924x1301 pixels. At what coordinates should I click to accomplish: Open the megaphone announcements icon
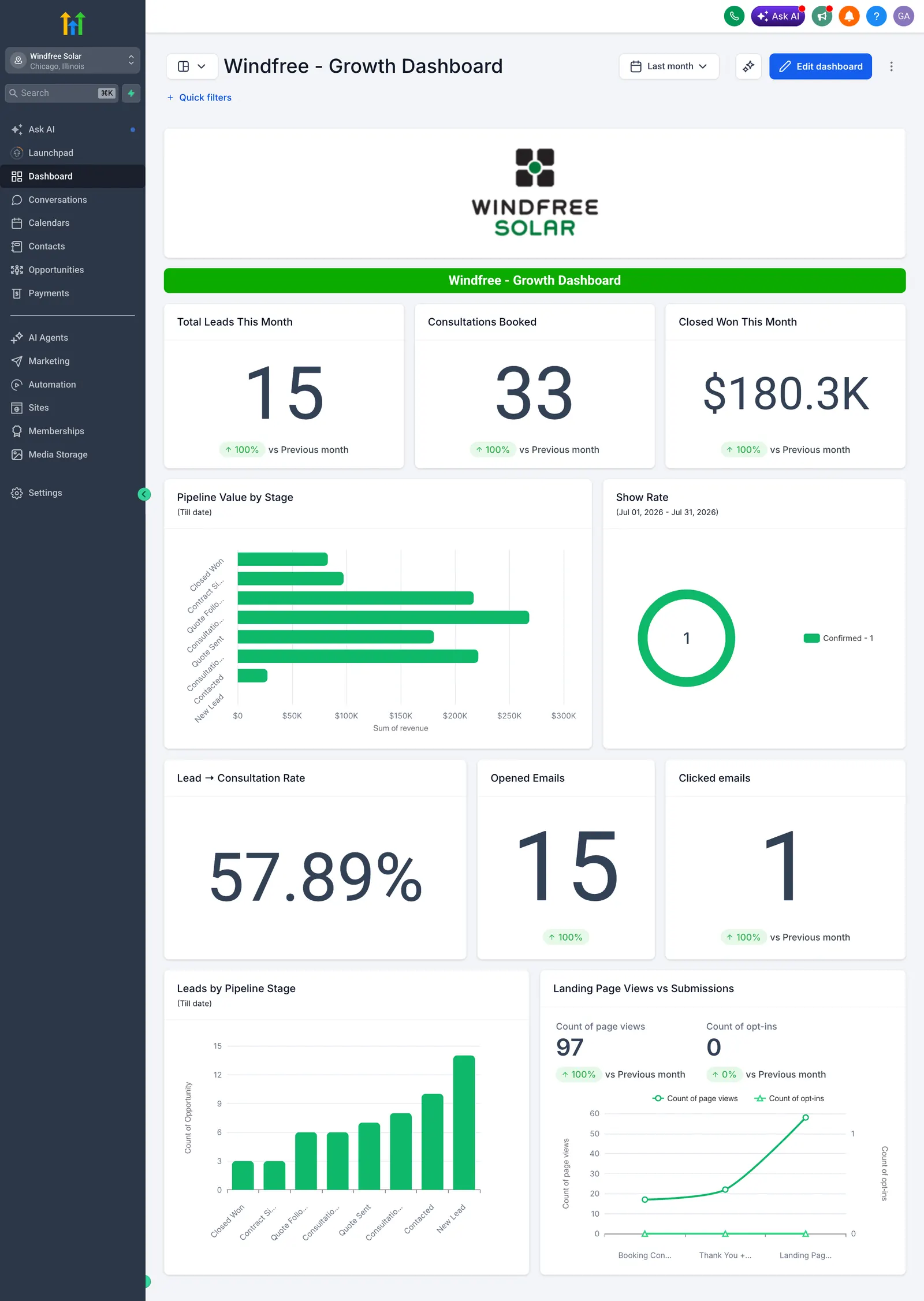(822, 16)
